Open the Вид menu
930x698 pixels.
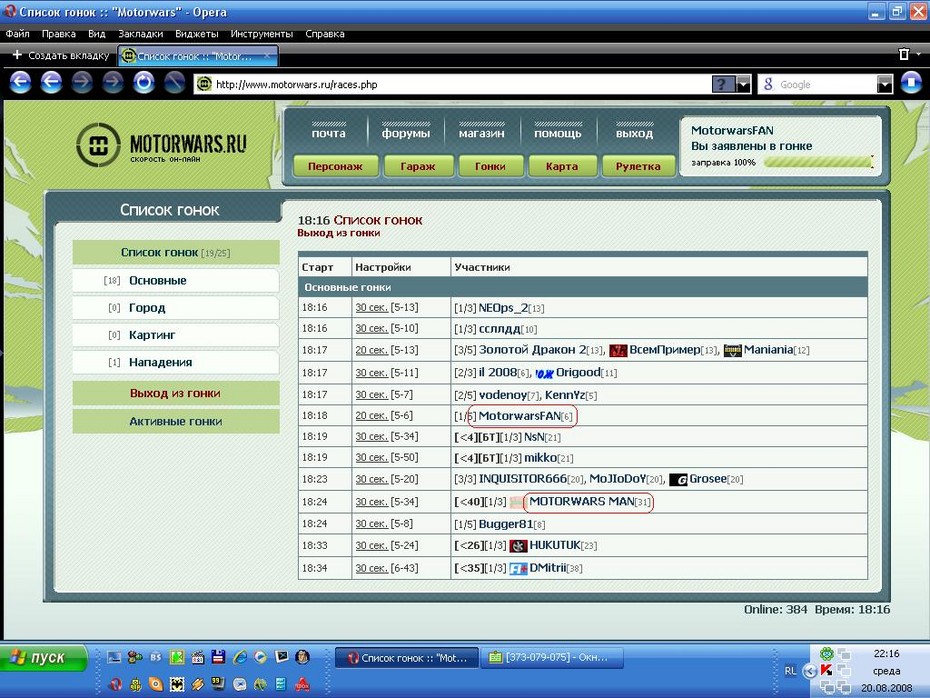tap(96, 34)
